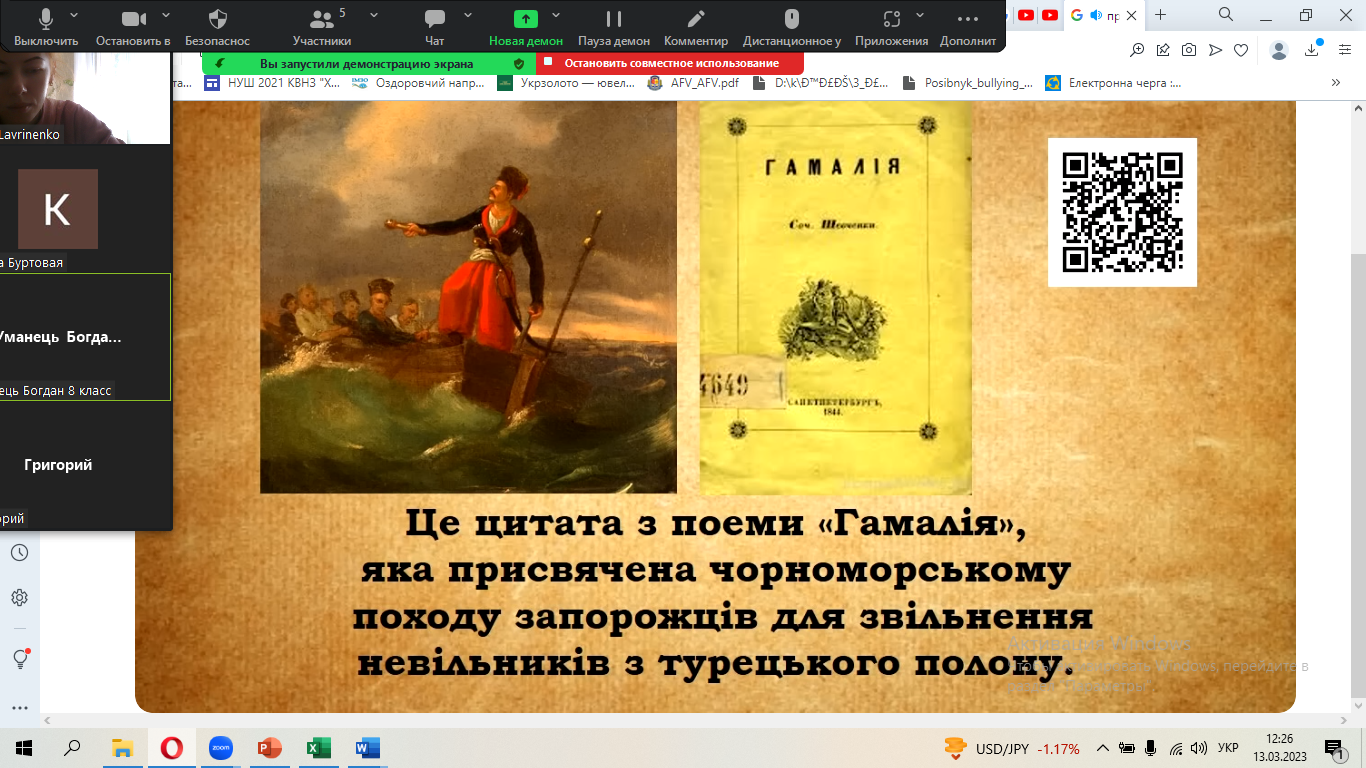The width and height of the screenshot is (1366, 768).
Task: Select Григорий participant tile
Action: click(85, 465)
